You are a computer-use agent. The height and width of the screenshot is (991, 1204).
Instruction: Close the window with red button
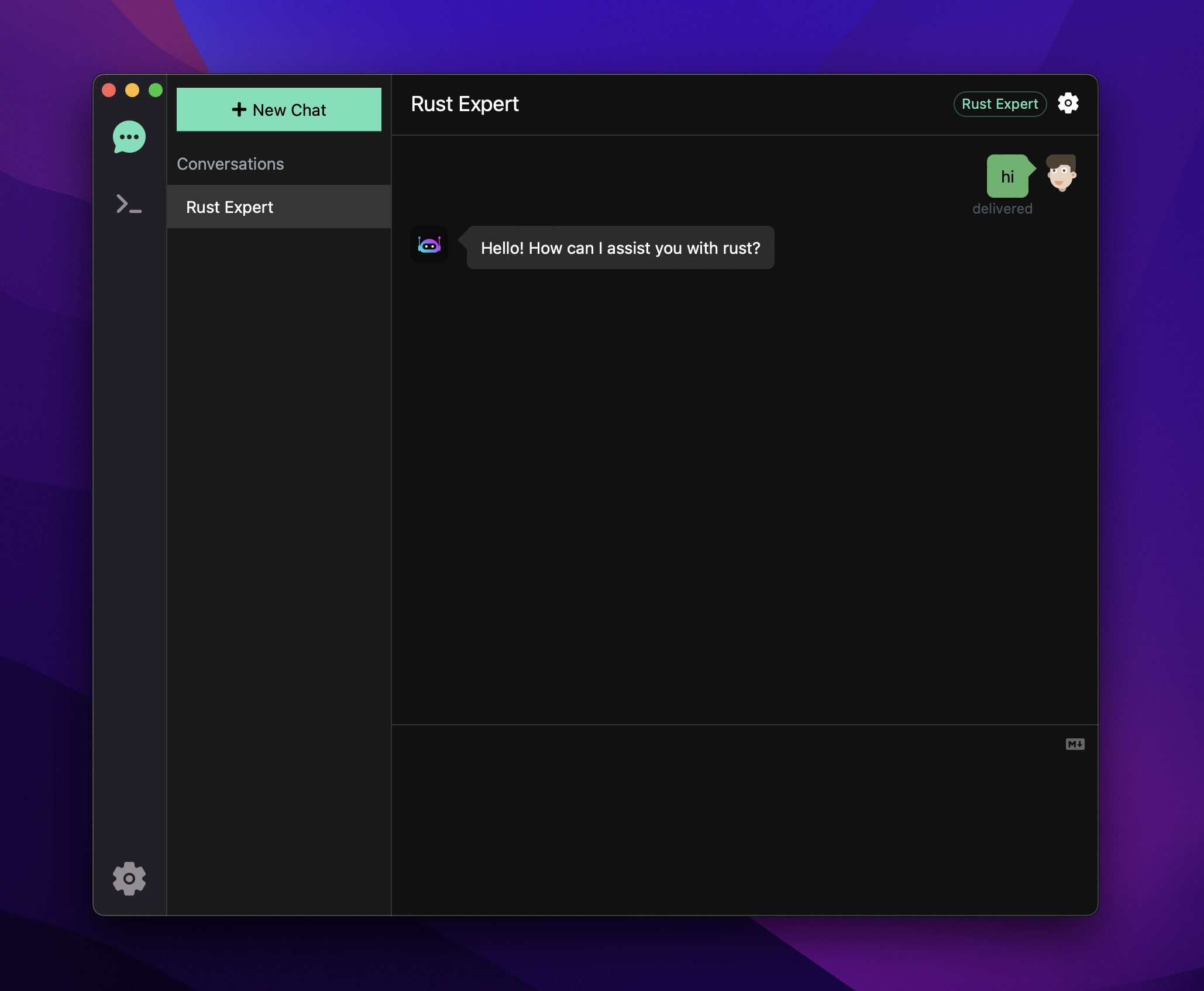point(109,90)
